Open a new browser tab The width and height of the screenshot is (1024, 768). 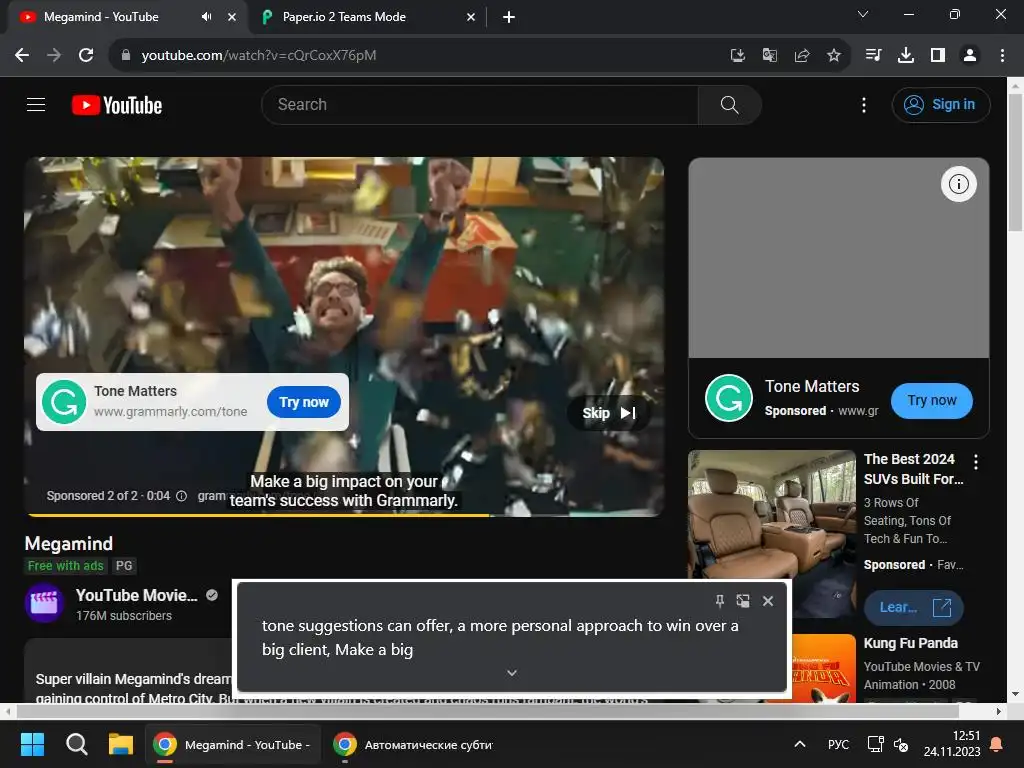pyautogui.click(x=509, y=17)
